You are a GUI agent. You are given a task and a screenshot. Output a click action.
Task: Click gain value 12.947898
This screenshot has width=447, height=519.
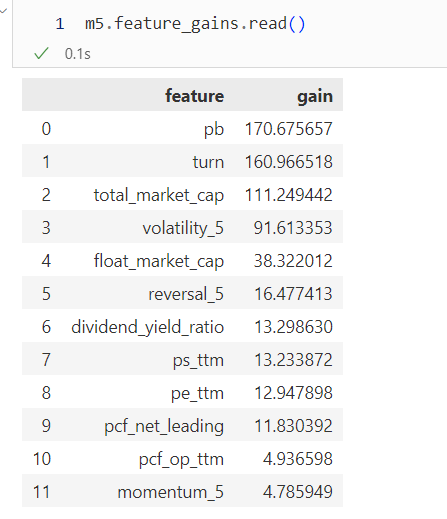(293, 393)
